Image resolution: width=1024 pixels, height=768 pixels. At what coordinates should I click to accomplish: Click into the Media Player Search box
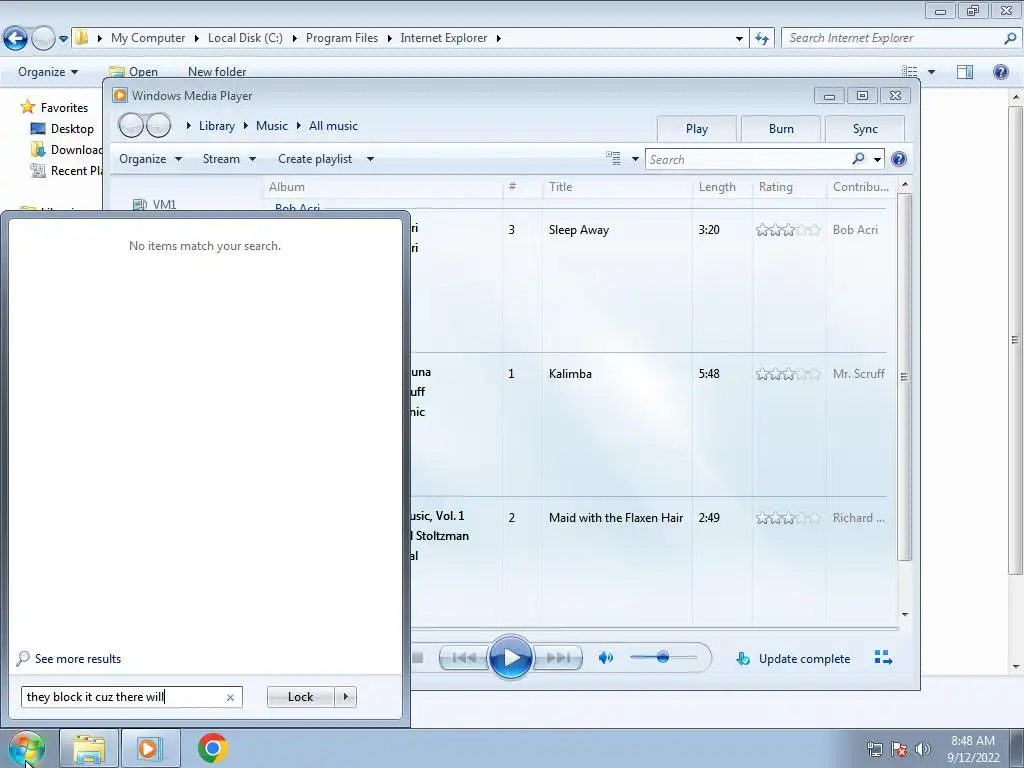pyautogui.click(x=748, y=159)
